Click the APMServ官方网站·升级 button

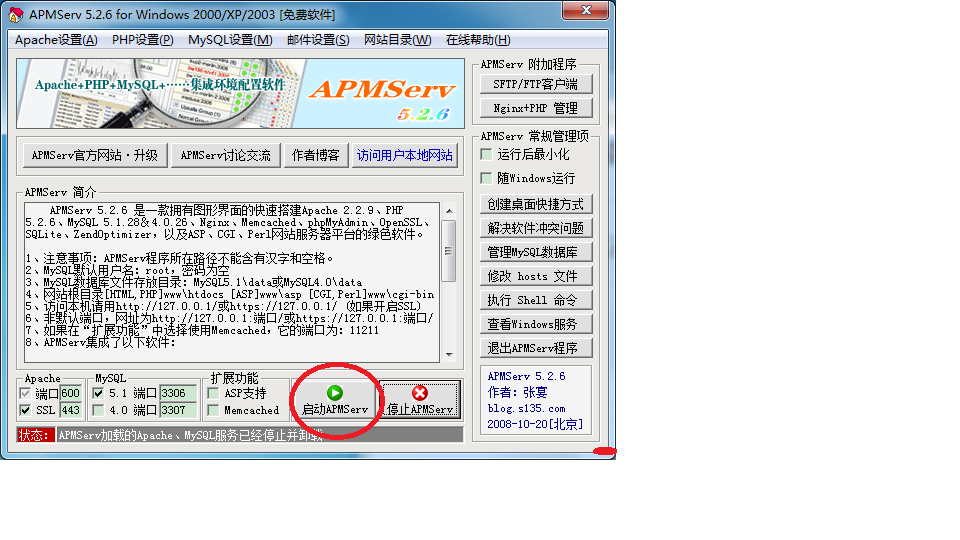[x=95, y=156]
